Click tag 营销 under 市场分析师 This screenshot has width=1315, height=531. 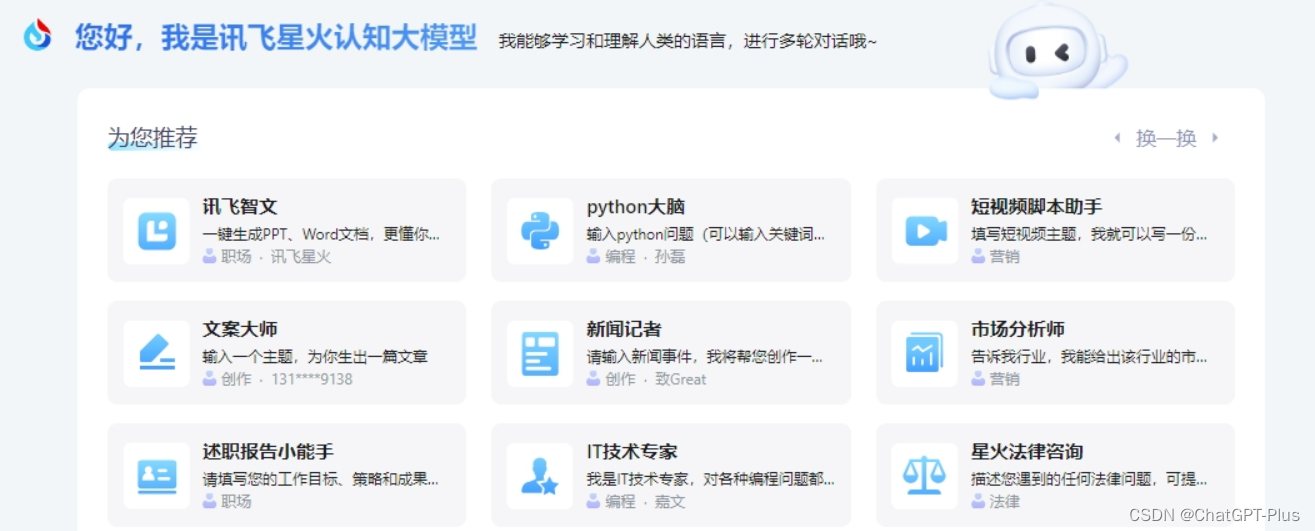pos(1005,379)
